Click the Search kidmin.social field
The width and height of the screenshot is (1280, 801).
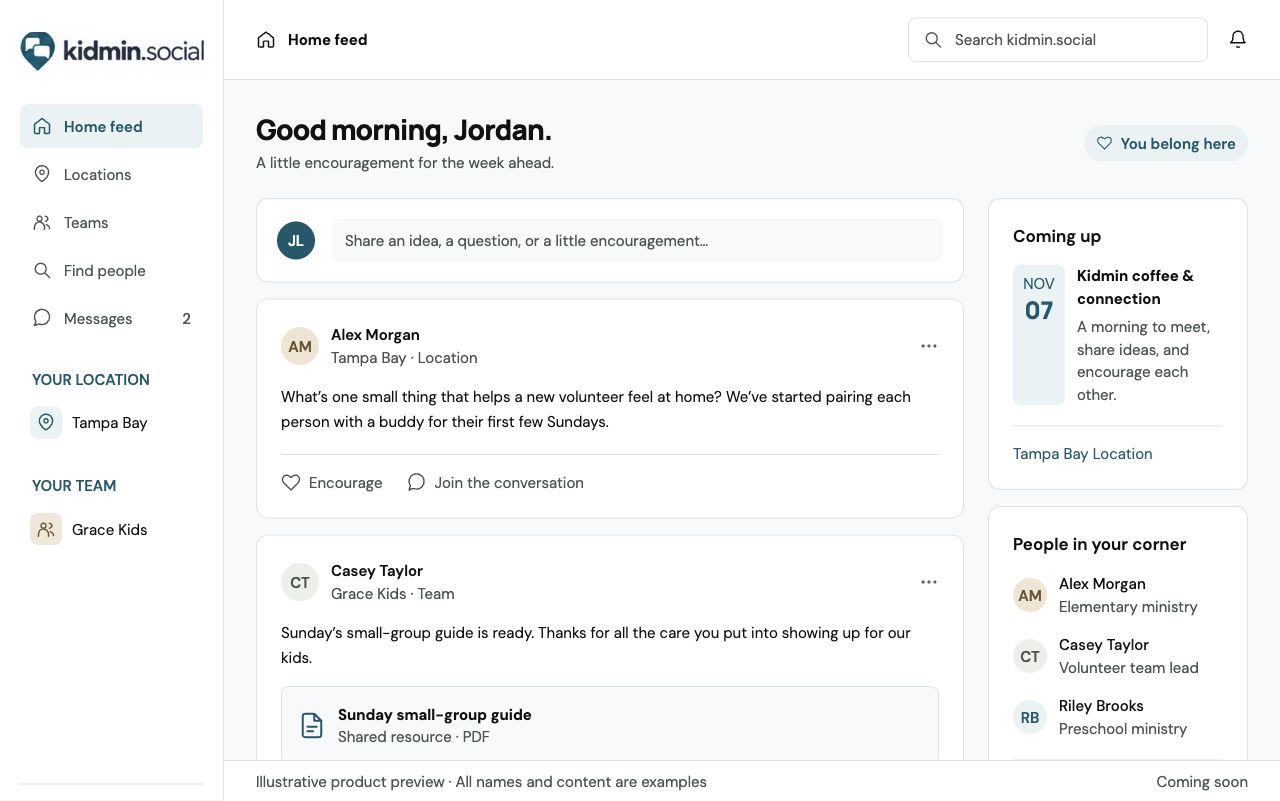(x=1058, y=40)
